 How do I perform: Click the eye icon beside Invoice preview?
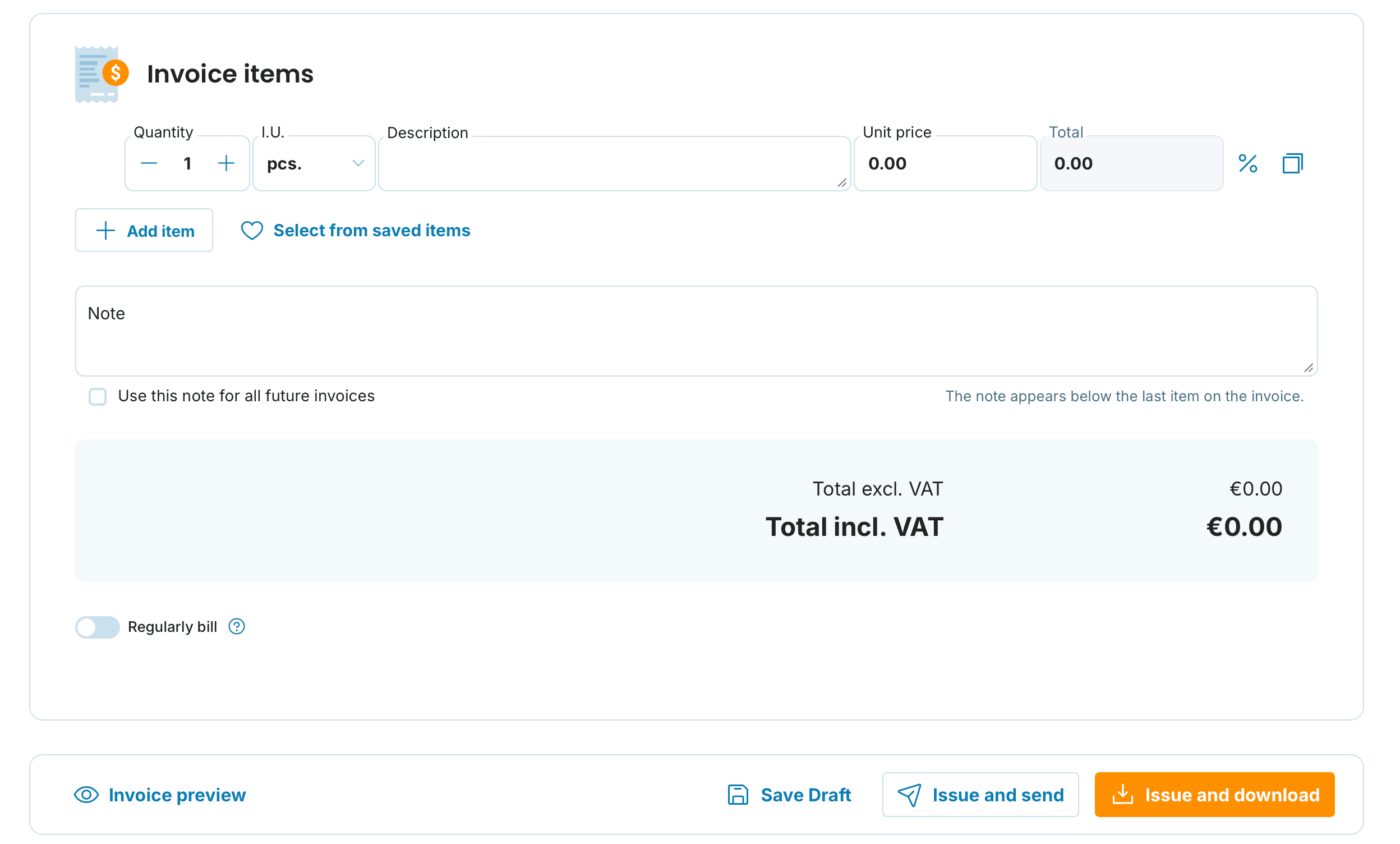tap(86, 795)
